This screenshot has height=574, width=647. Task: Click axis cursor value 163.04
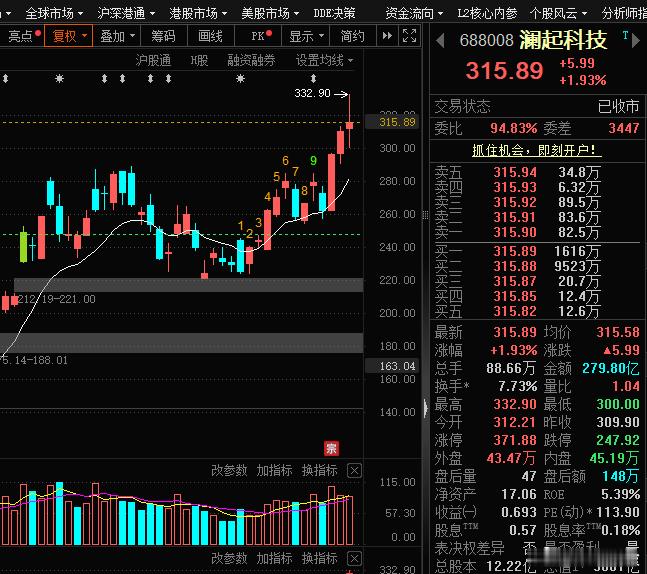point(392,366)
